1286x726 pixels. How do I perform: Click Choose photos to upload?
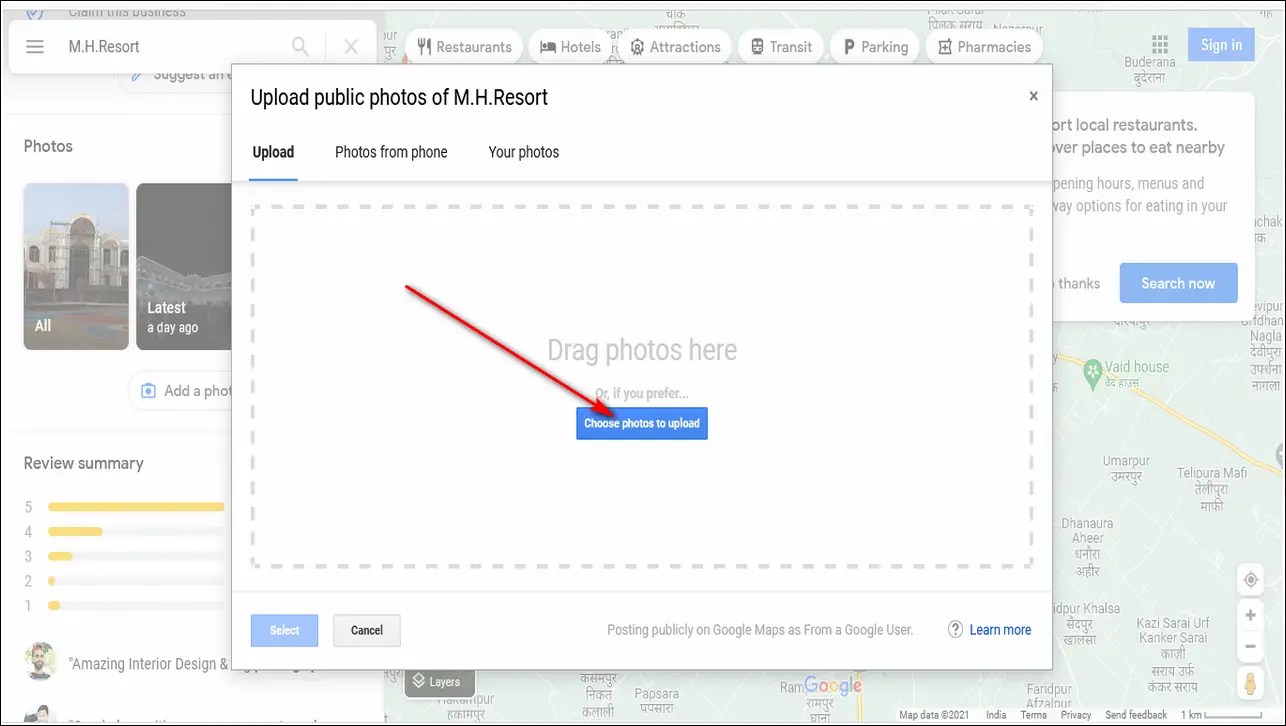tap(642, 423)
